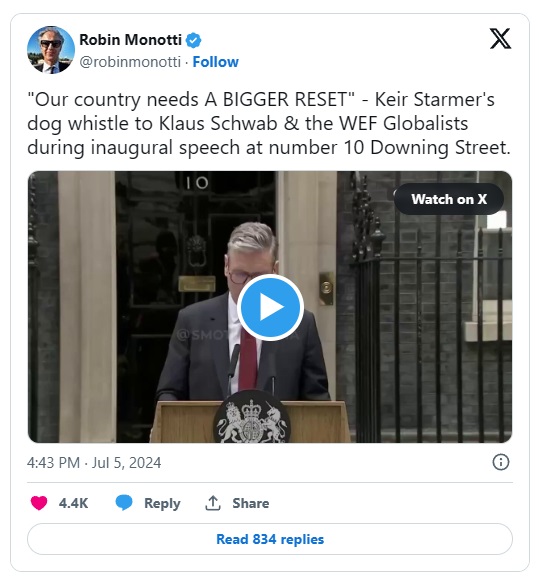Open the Robin Monotti display name
This screenshot has height=584, width=539.
tap(130, 40)
